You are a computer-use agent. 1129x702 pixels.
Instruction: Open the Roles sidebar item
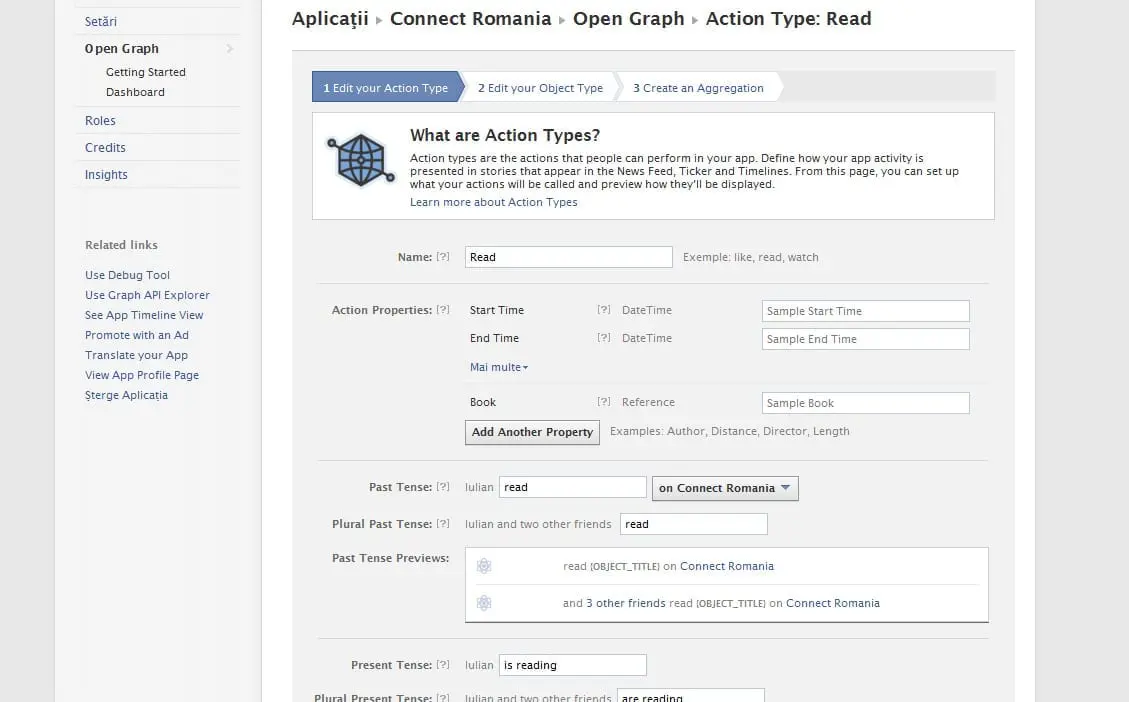pyautogui.click(x=100, y=120)
